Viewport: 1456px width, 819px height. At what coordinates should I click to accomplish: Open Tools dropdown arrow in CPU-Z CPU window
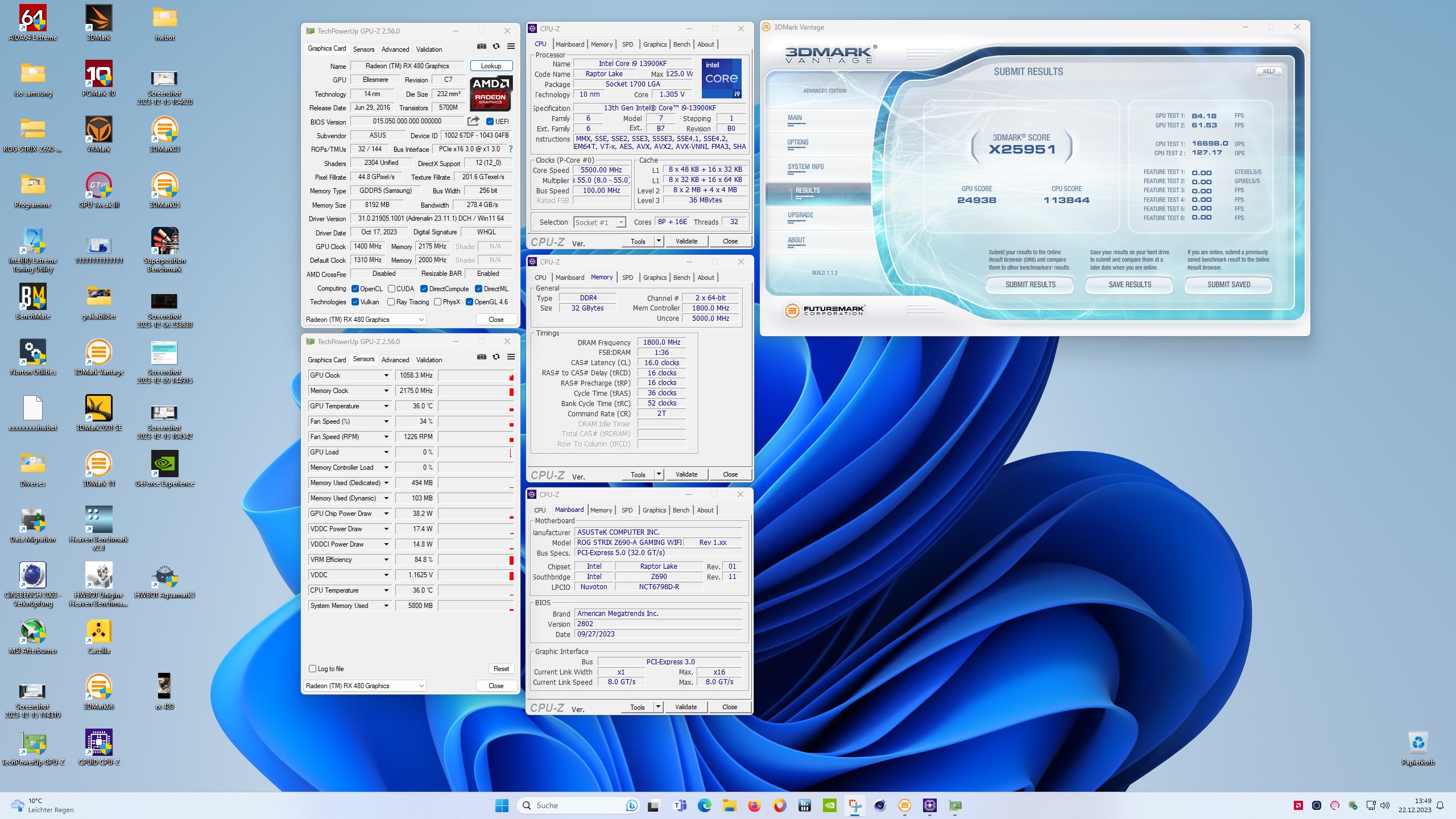click(x=659, y=241)
